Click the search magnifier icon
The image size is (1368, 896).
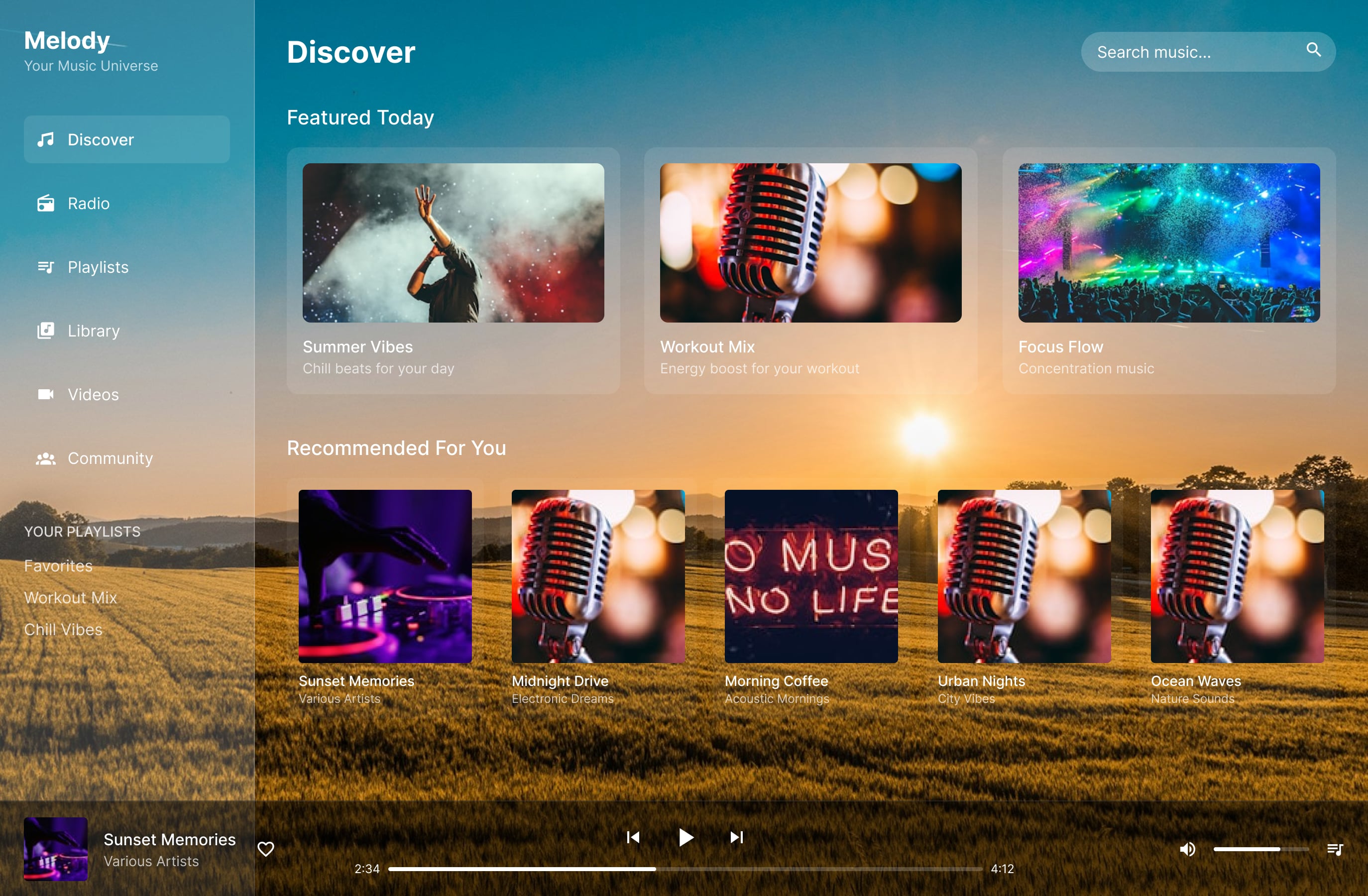click(1314, 51)
